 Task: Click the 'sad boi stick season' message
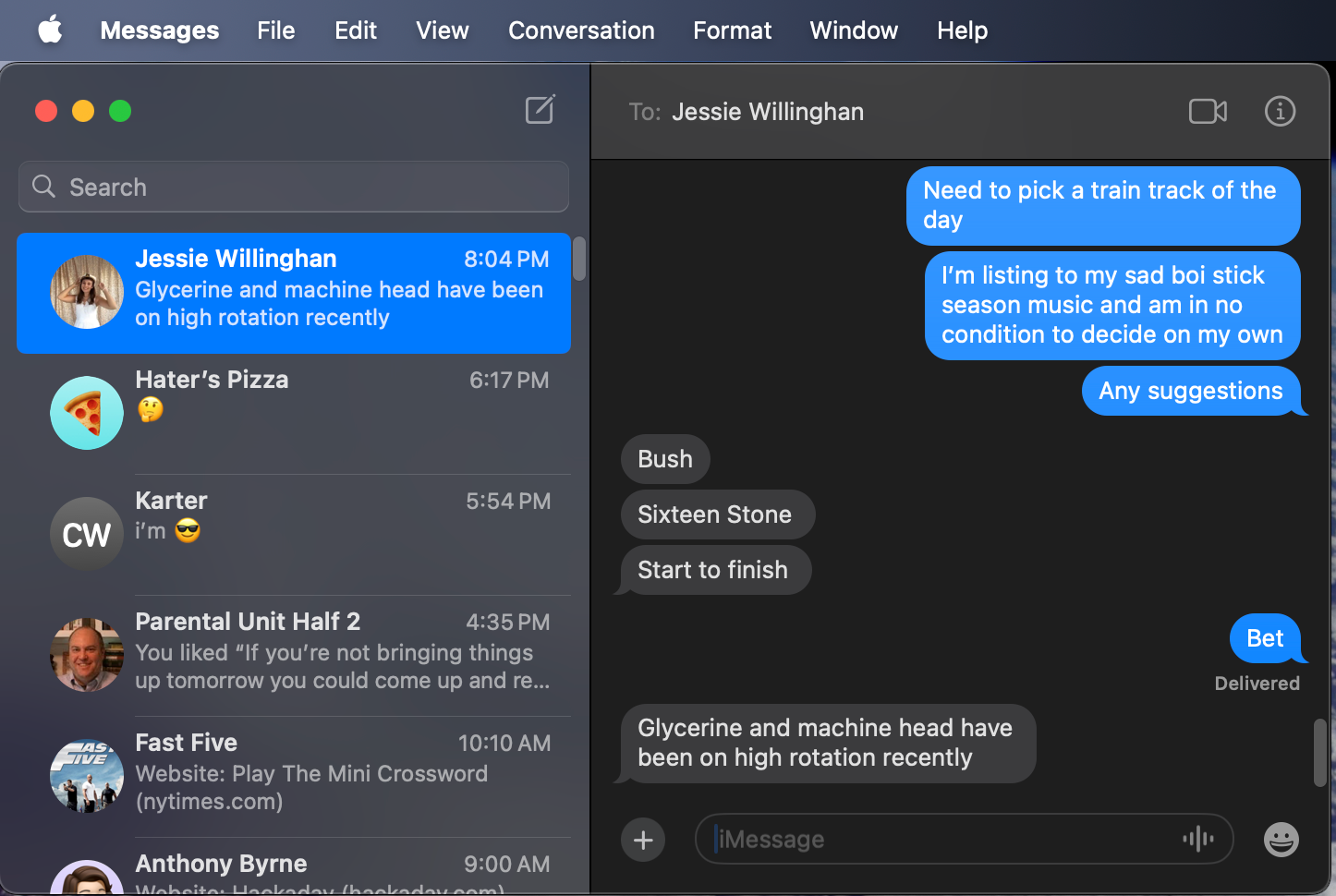point(1112,305)
